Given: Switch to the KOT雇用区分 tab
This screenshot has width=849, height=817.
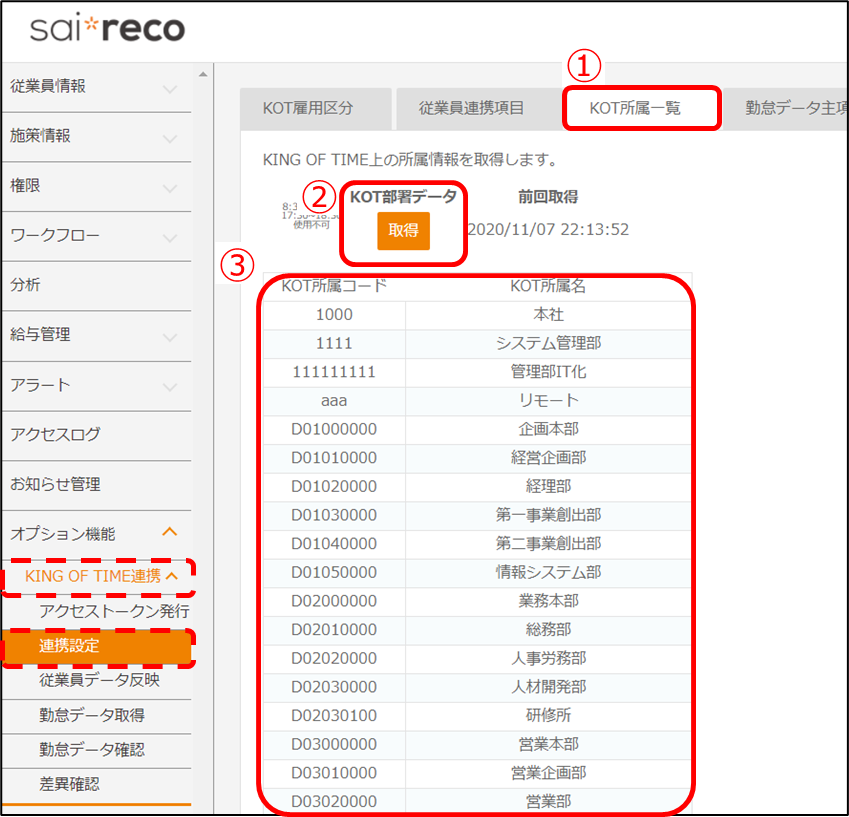Looking at the screenshot, I should (316, 108).
